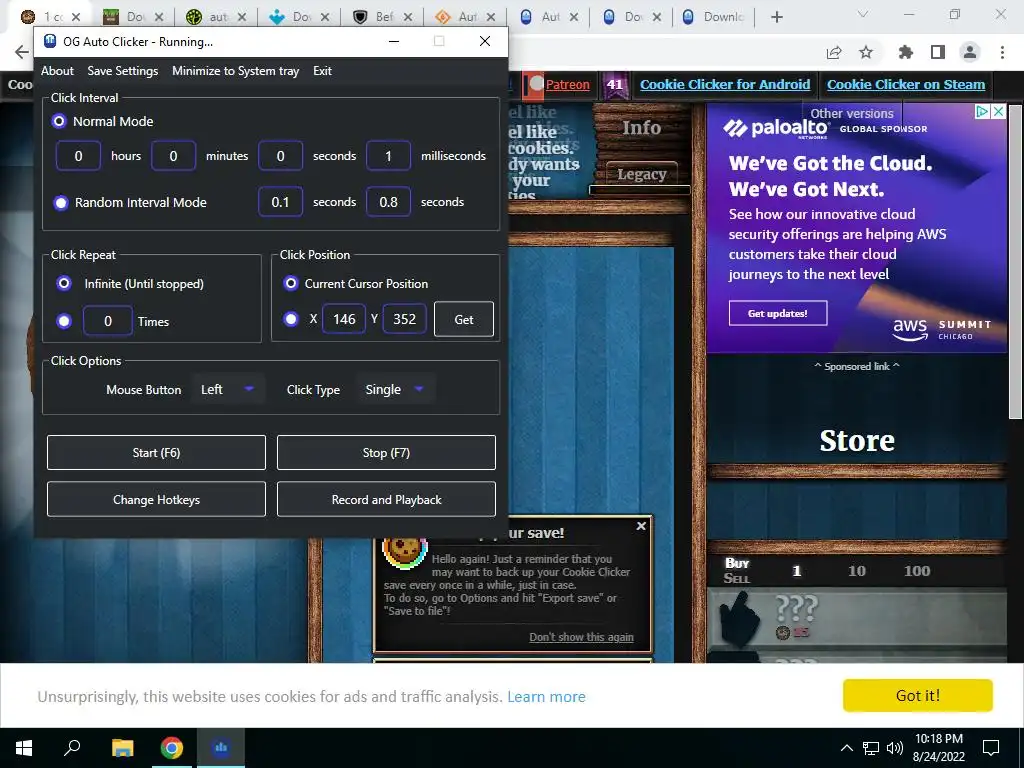Screen dimensions: 1024x768
Task: Open Record and Playback
Action: pyautogui.click(x=386, y=500)
